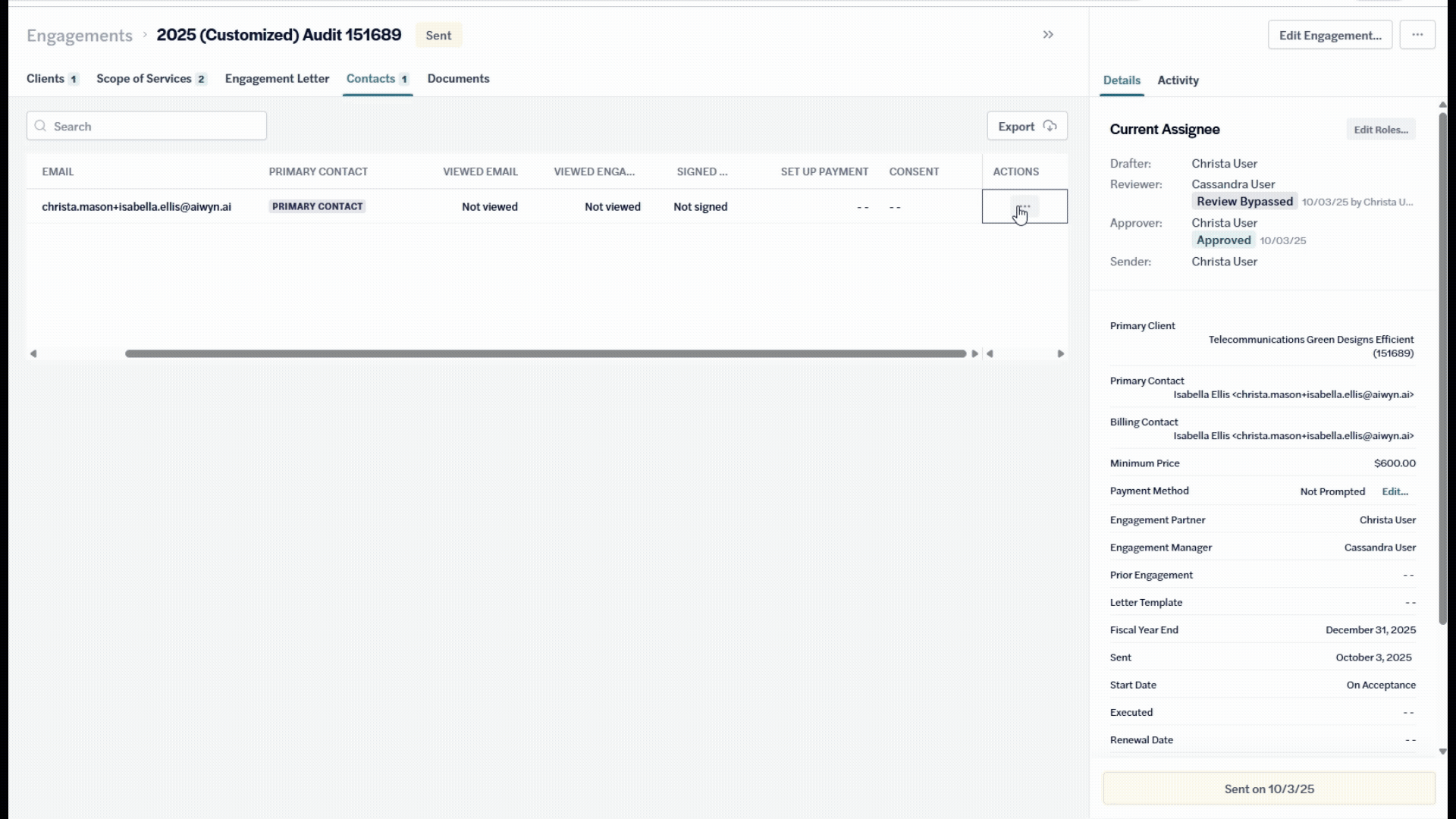Open the more options ellipsis button

click(x=1417, y=35)
